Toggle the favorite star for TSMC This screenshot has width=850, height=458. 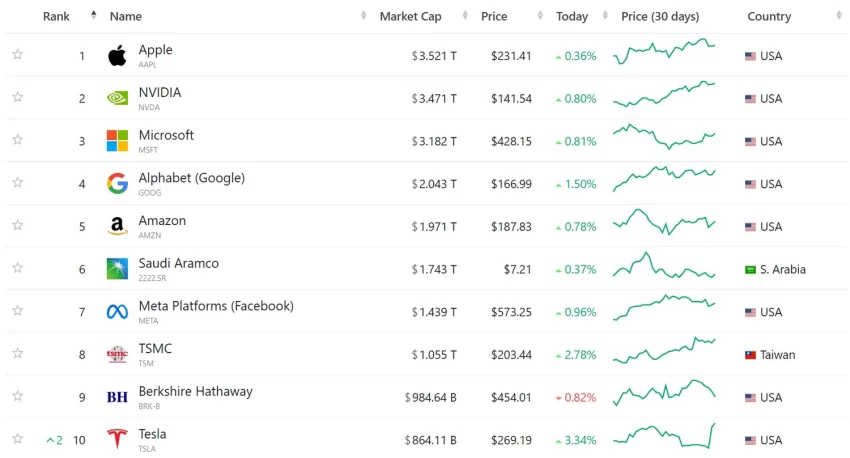click(17, 355)
